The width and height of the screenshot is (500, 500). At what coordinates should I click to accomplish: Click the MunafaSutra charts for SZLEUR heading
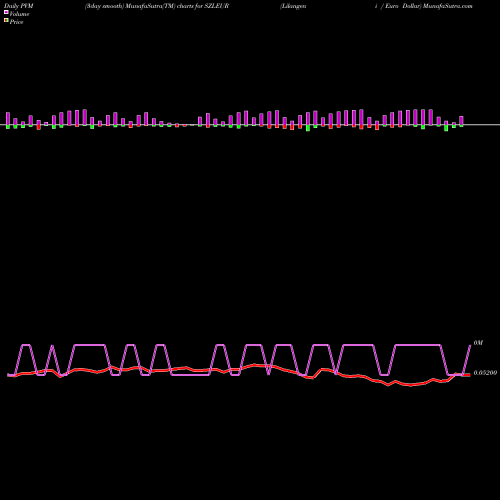(157, 6)
